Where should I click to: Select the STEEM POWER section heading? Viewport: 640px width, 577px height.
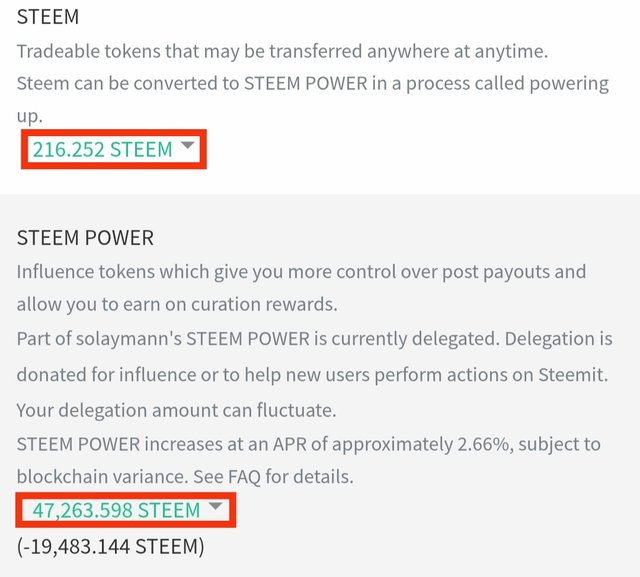86,238
